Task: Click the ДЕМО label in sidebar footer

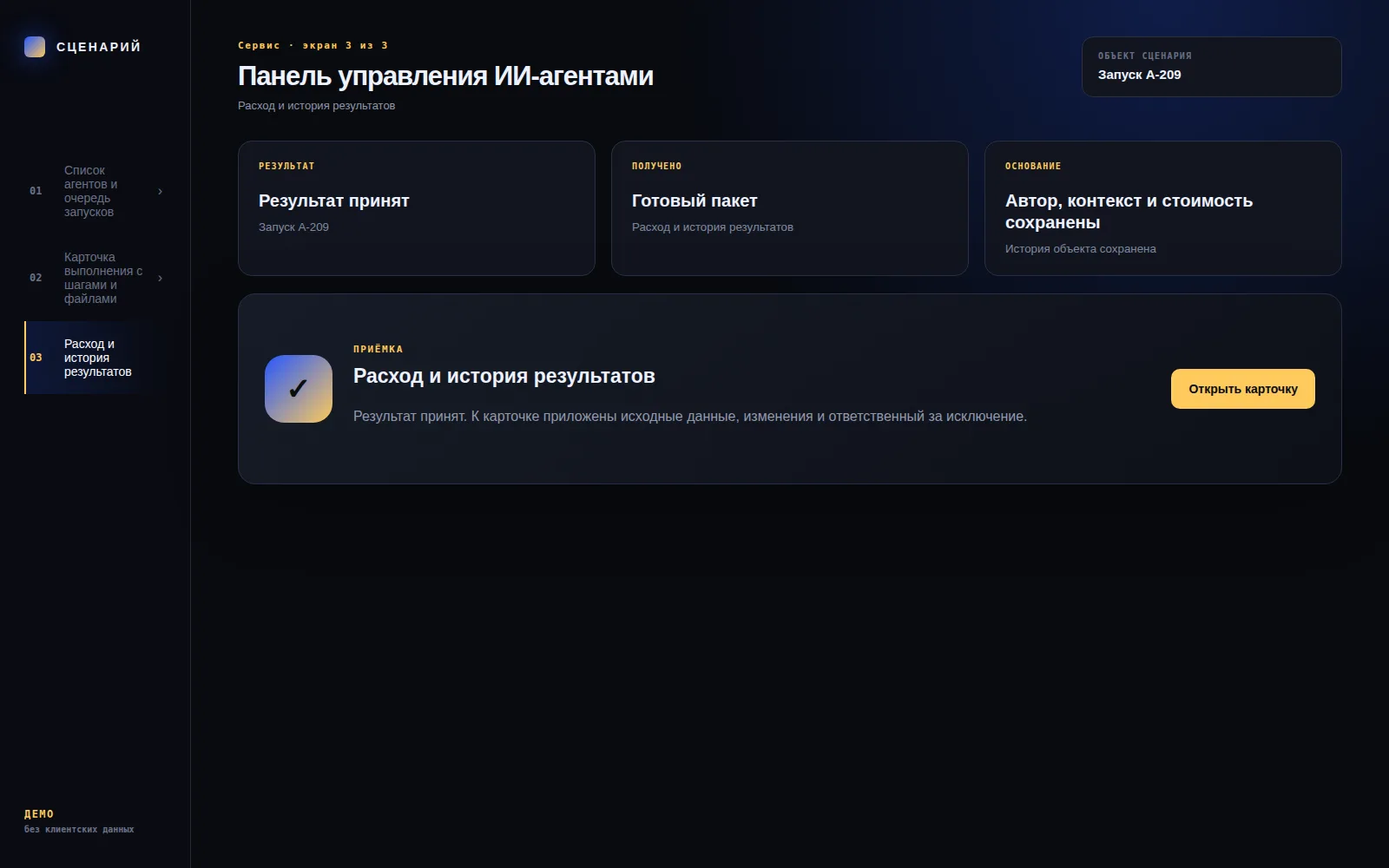Action: [39, 814]
